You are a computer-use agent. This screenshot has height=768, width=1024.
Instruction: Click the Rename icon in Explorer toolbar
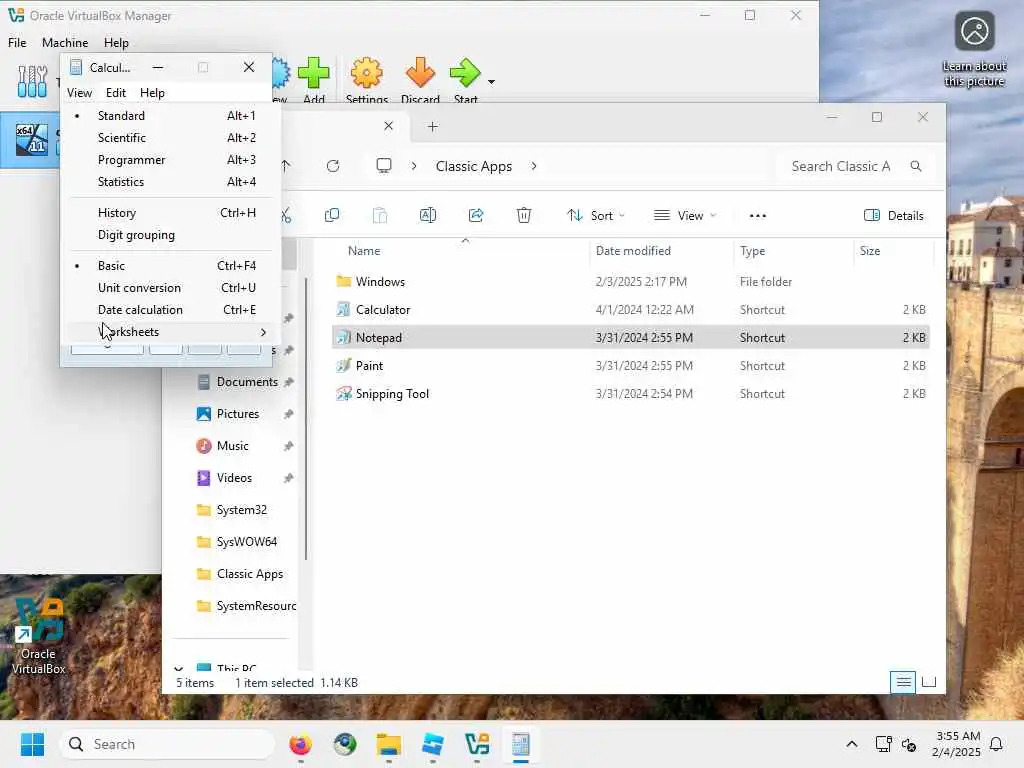click(428, 216)
